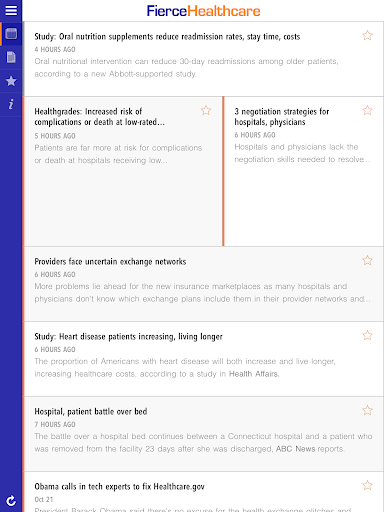Open the documents page sidebar icon
The height and width of the screenshot is (512, 384).
point(11,57)
